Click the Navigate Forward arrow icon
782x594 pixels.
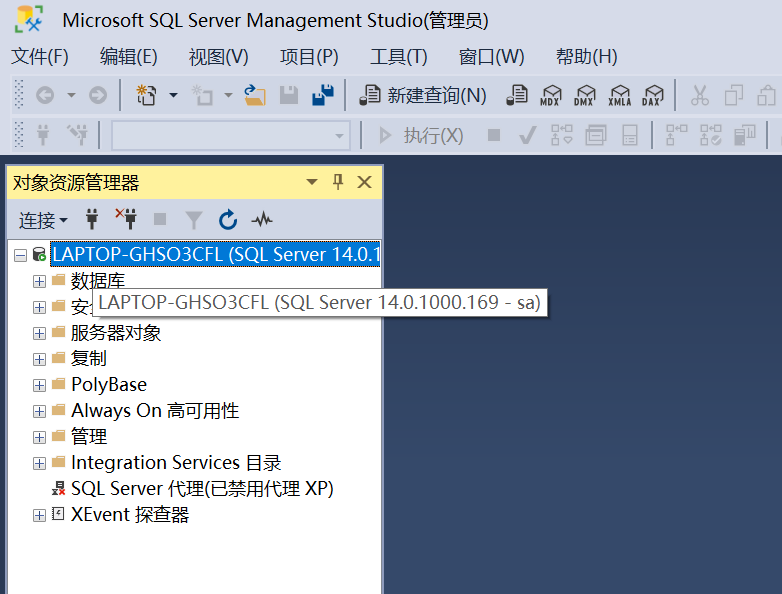[98, 95]
